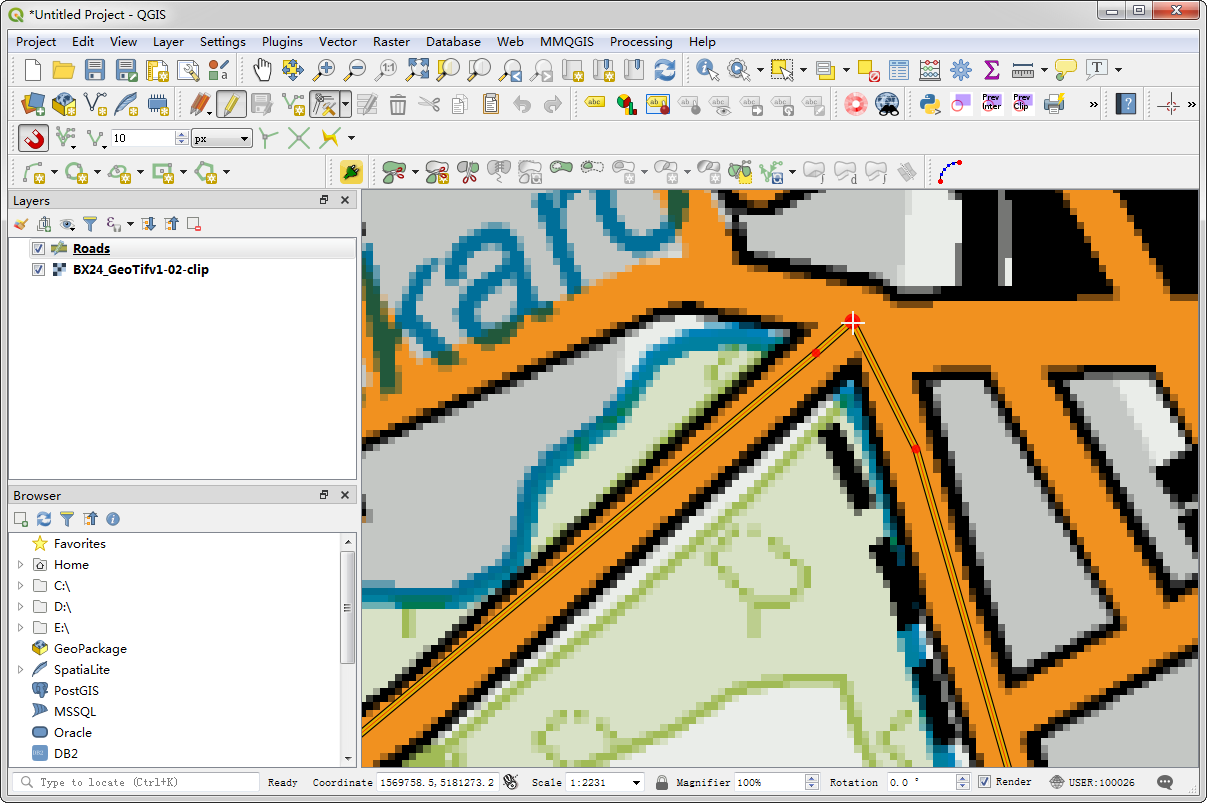Open the attribute table

pyautogui.click(x=899, y=70)
